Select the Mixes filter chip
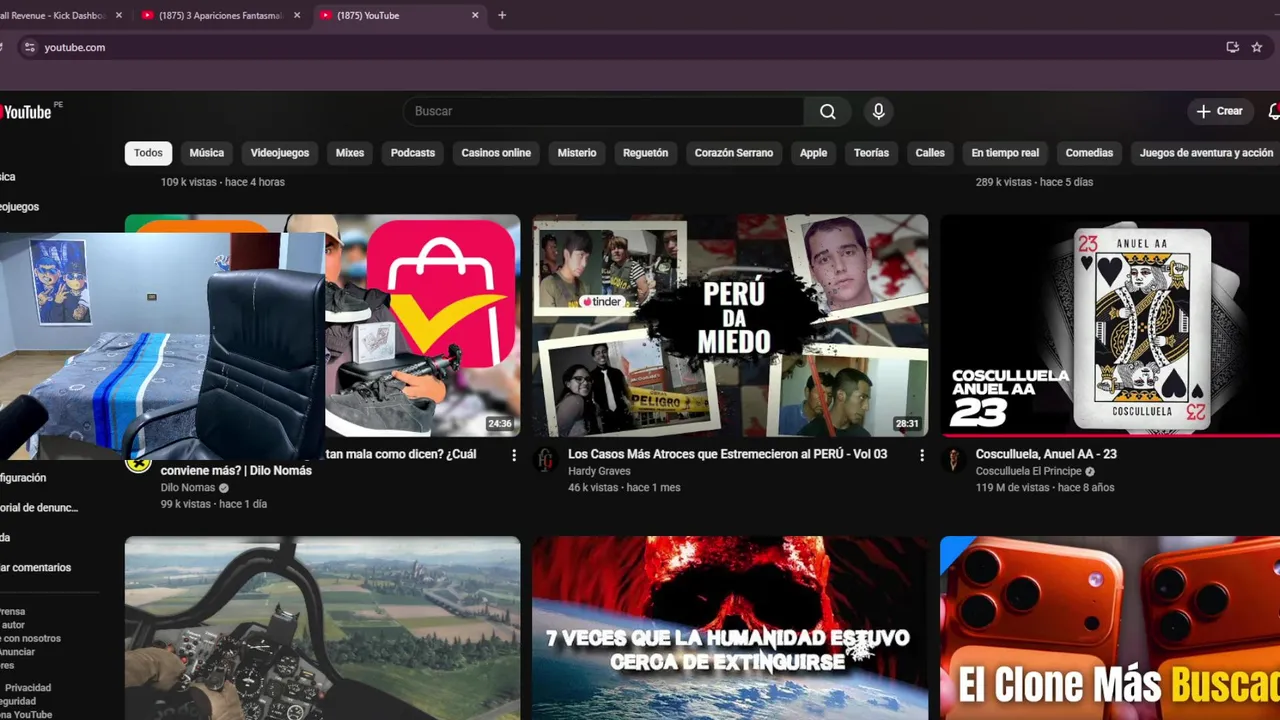 coord(350,153)
